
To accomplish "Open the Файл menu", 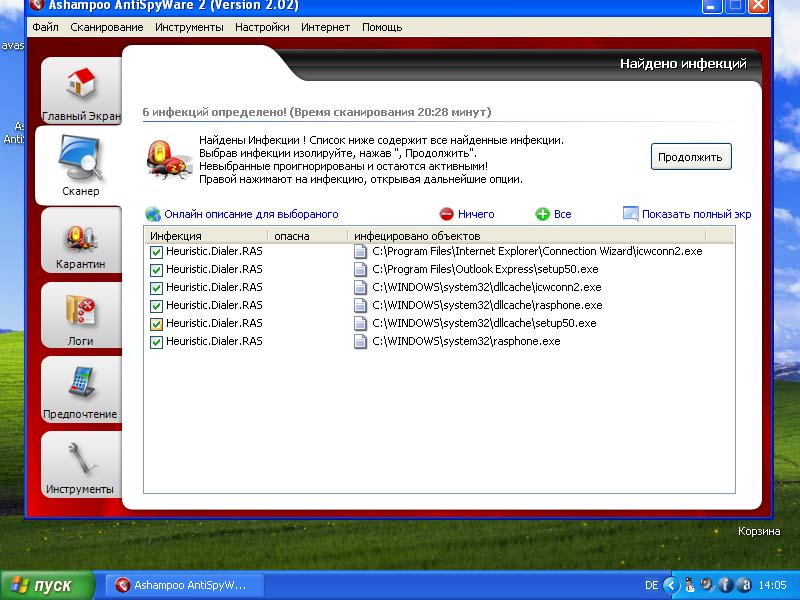I will click(45, 27).
